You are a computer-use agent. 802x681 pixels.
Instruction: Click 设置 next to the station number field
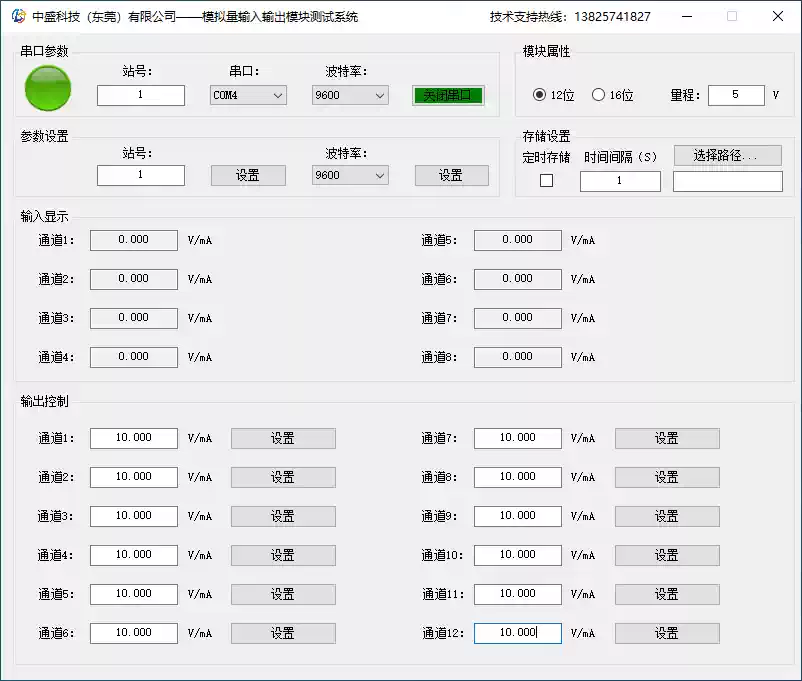[247, 175]
